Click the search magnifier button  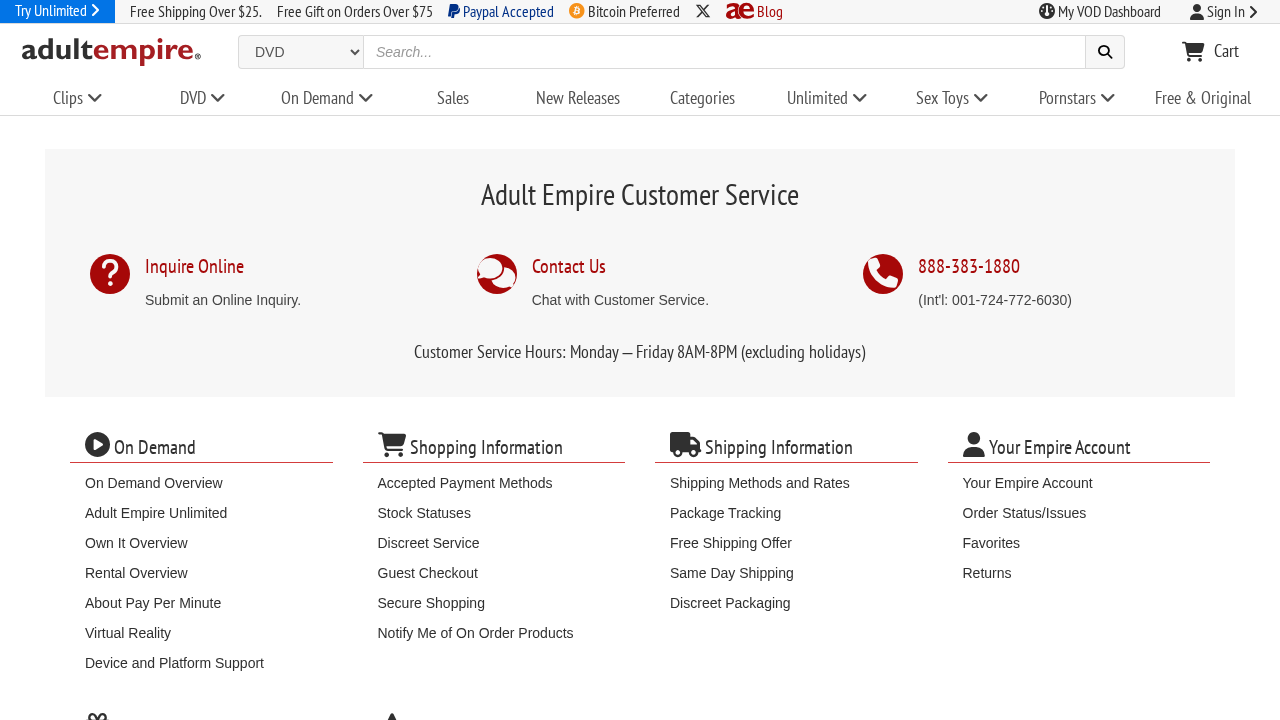(1105, 52)
